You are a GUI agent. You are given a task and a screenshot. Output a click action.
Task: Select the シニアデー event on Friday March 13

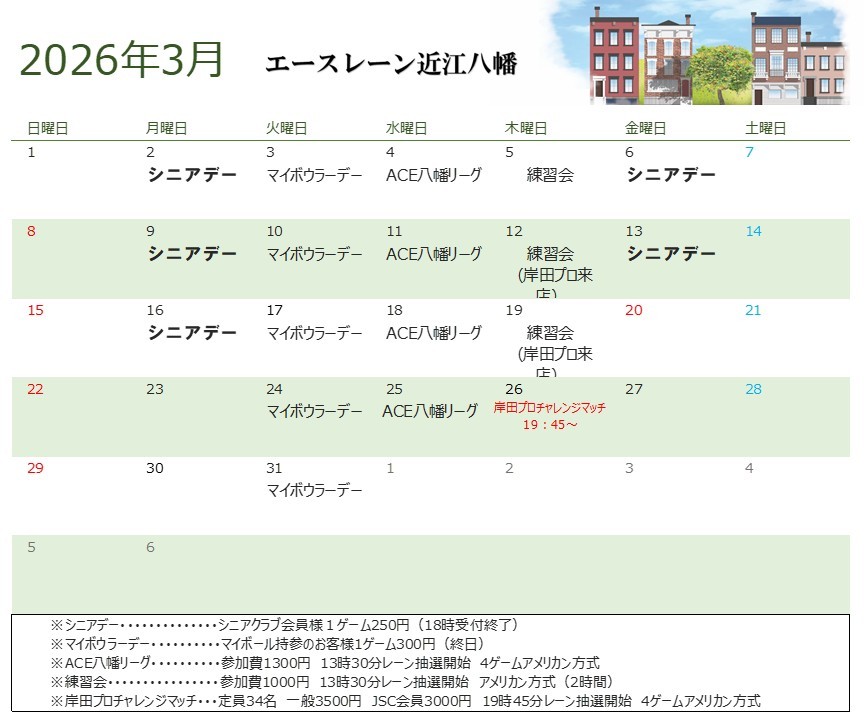click(x=671, y=254)
